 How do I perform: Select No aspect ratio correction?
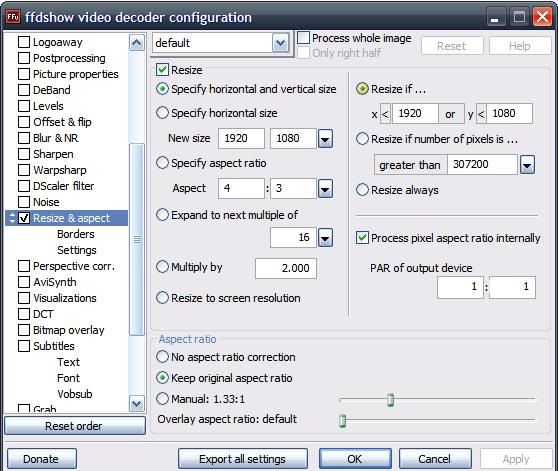coord(162,357)
